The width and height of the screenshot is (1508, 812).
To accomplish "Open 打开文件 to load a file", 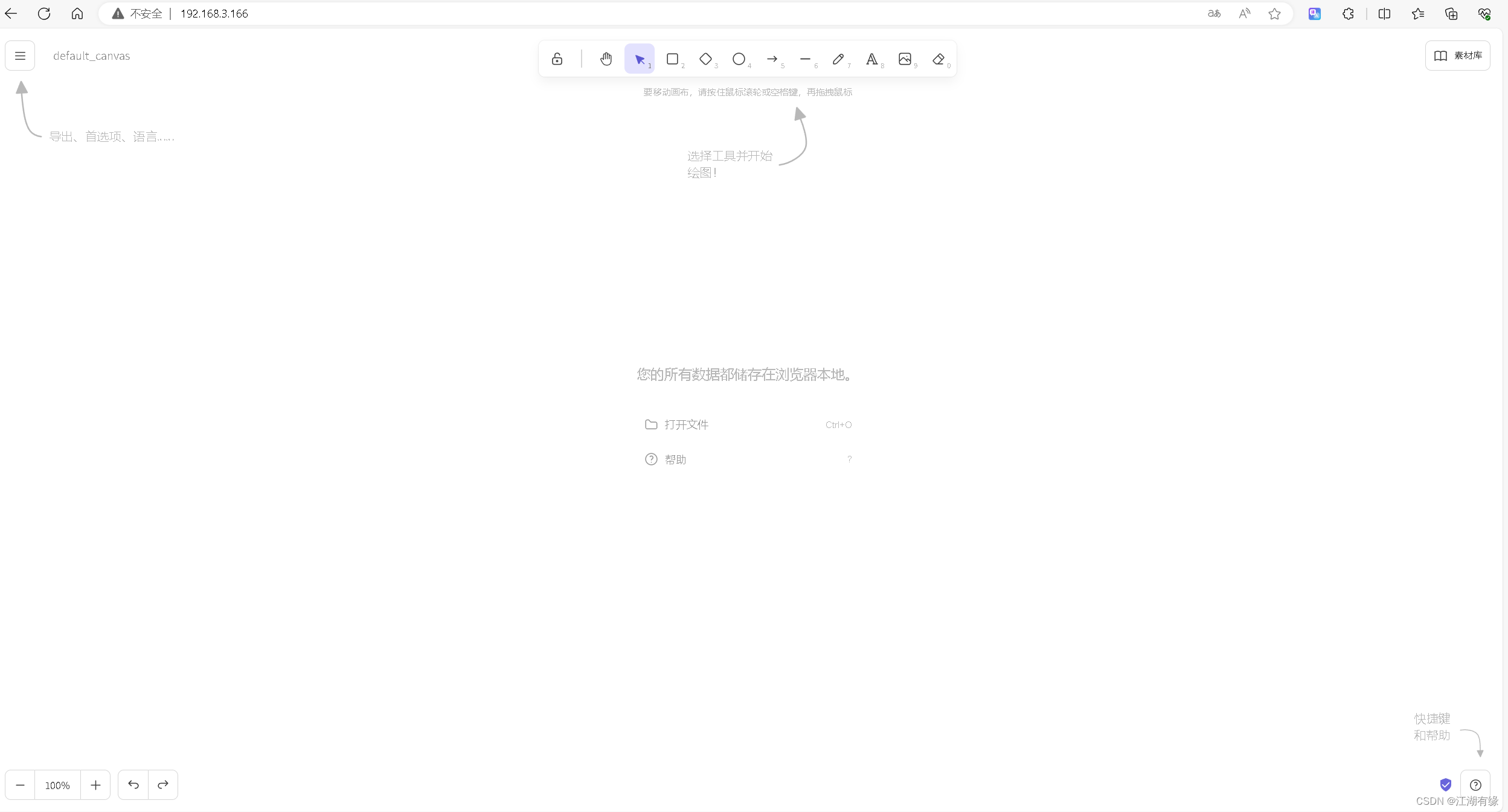I will [687, 424].
